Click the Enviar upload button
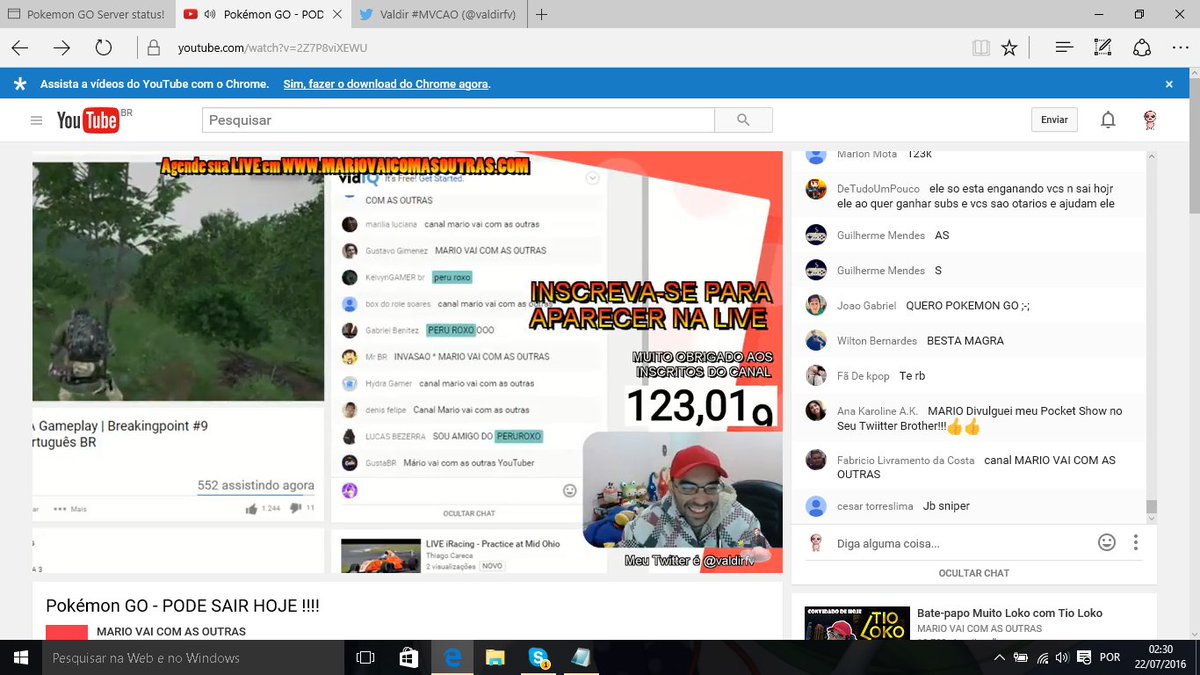Screen dimensions: 1200x675 pos(1054,120)
